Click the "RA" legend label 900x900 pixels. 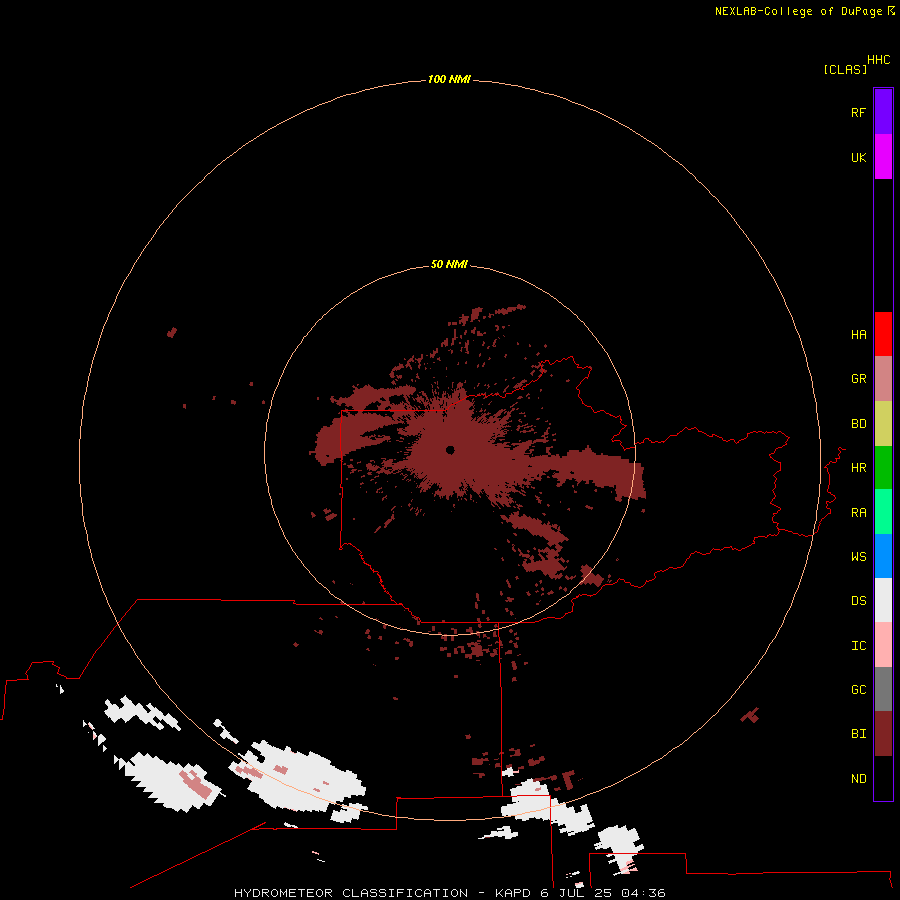point(859,513)
